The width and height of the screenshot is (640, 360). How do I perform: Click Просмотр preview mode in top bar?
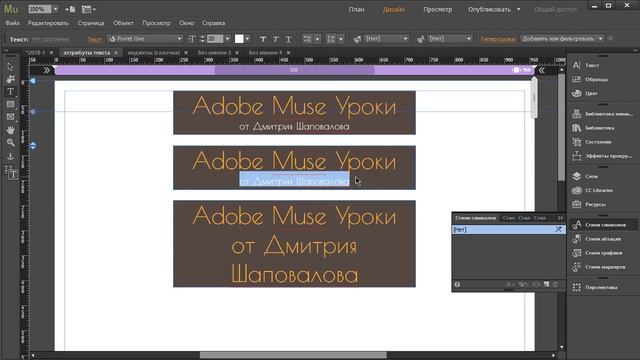click(437, 9)
